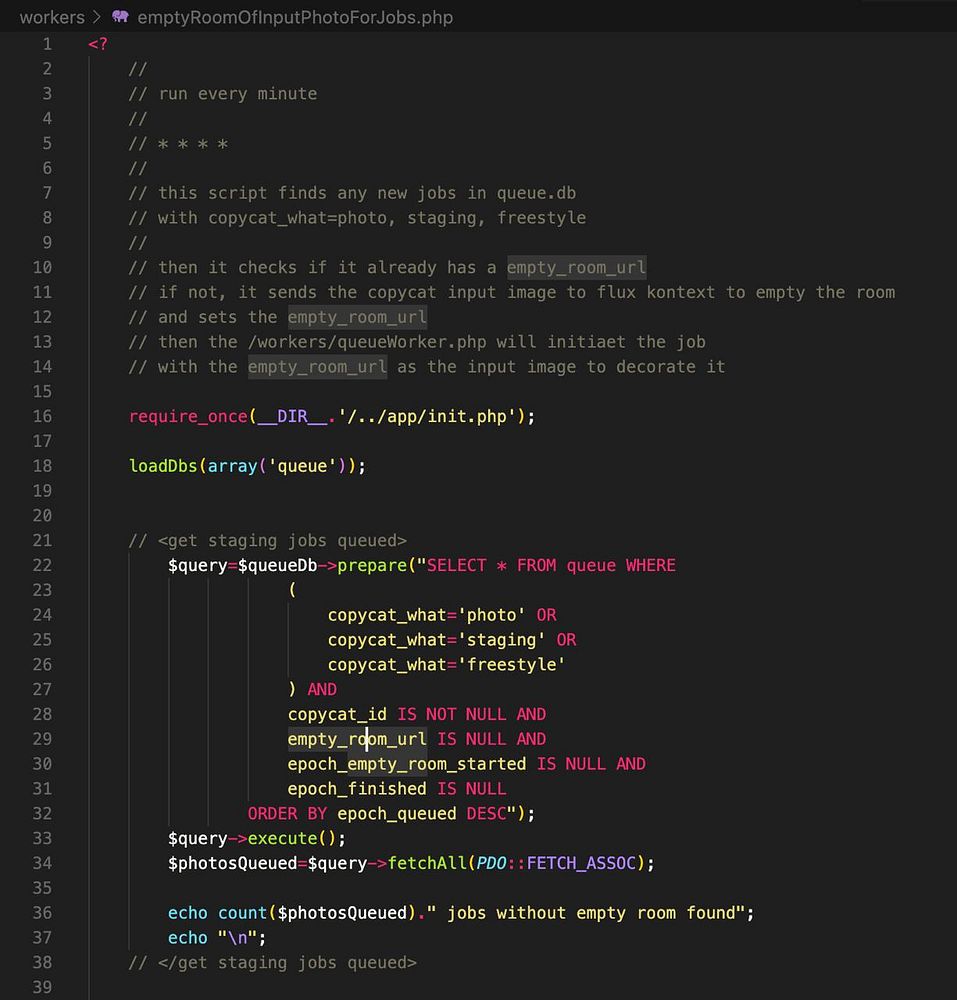
Task: Click "epoch_queued" on line 32
Action: (397, 814)
